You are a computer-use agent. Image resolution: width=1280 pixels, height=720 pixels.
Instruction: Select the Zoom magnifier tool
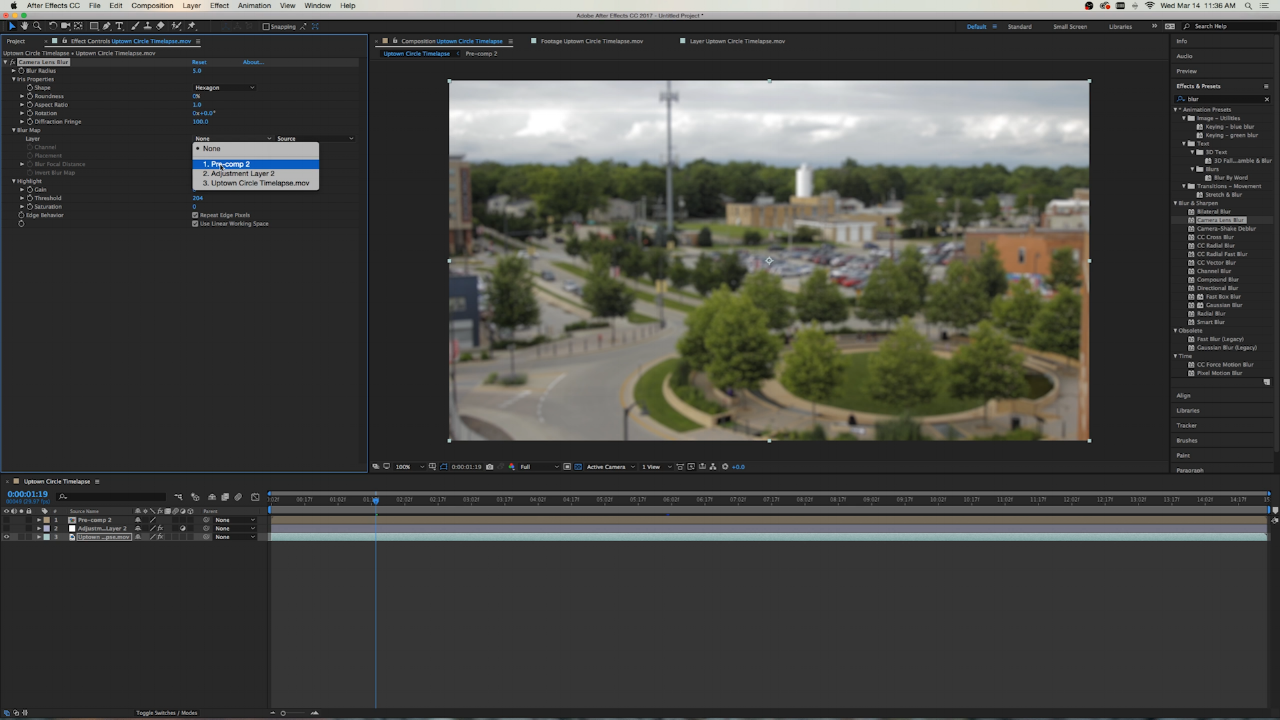37,26
